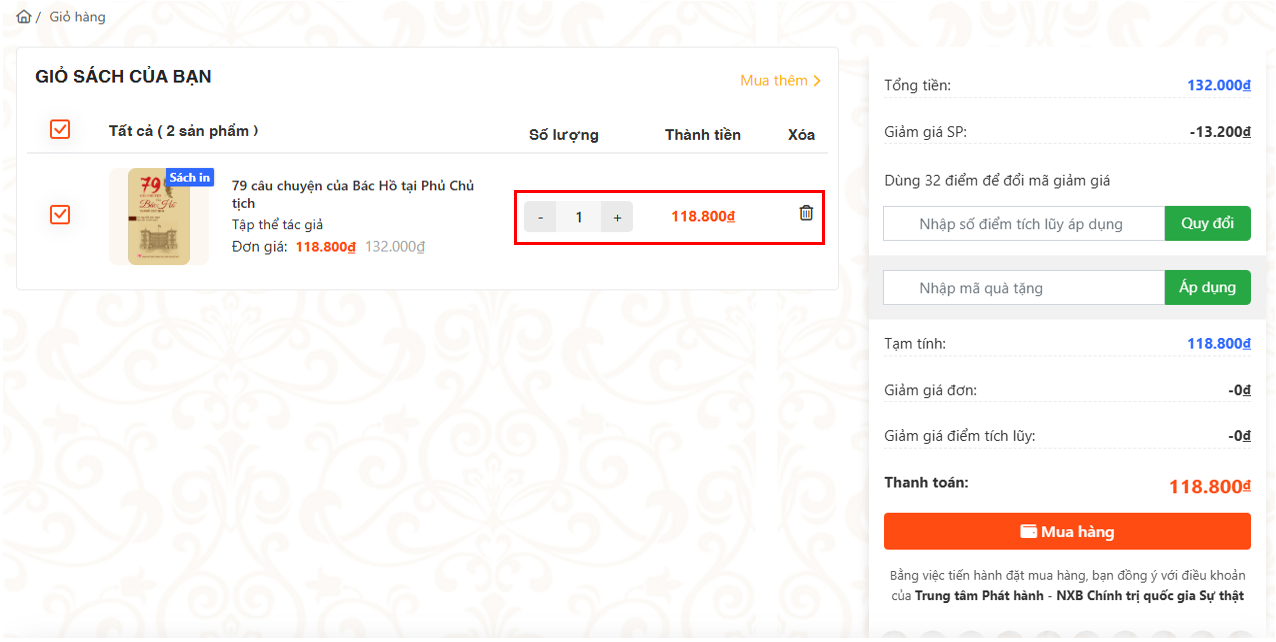
Task: Decrease quantity with minus button
Action: point(540,217)
